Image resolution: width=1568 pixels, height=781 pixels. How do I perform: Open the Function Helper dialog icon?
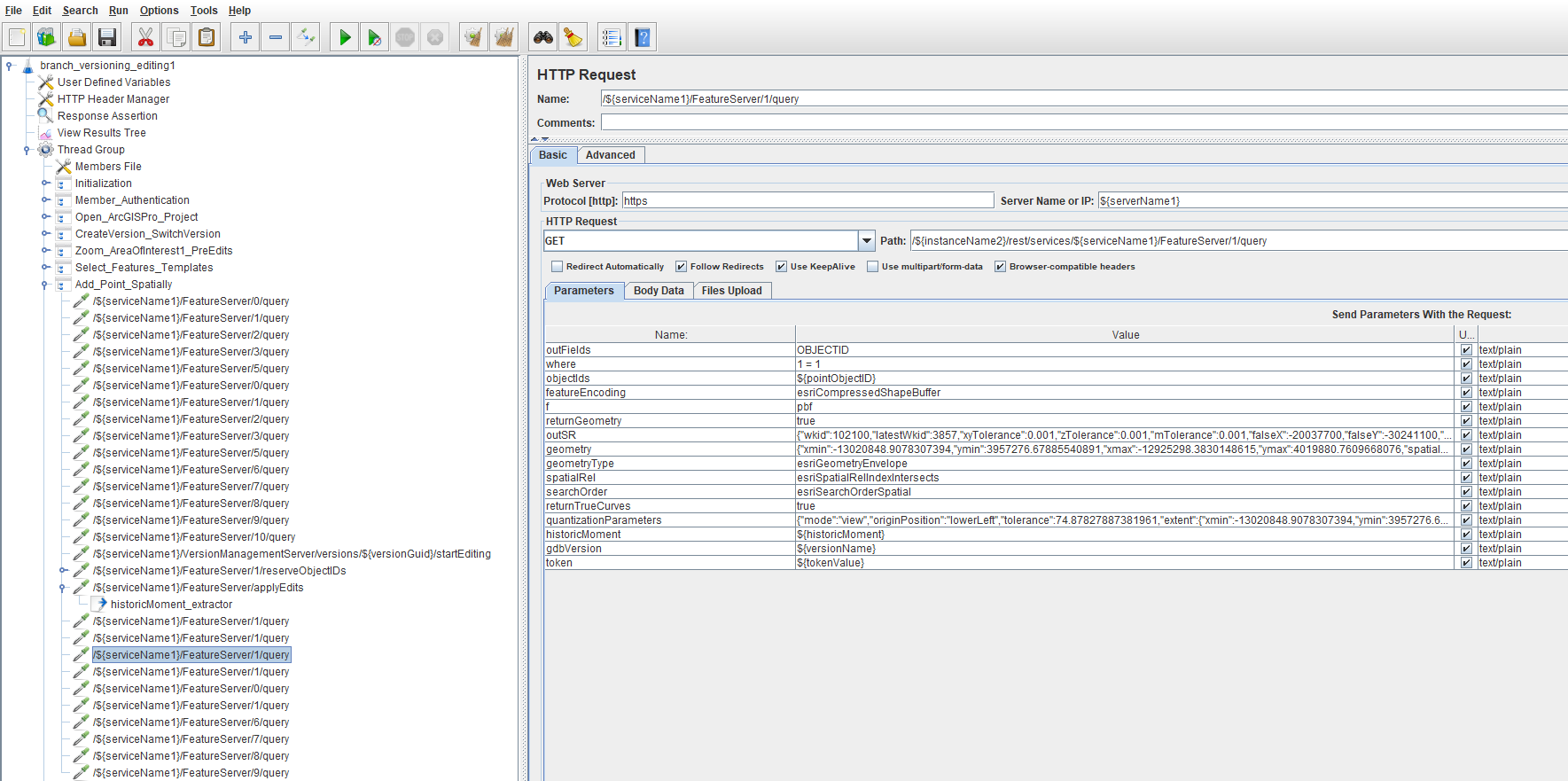tap(612, 37)
